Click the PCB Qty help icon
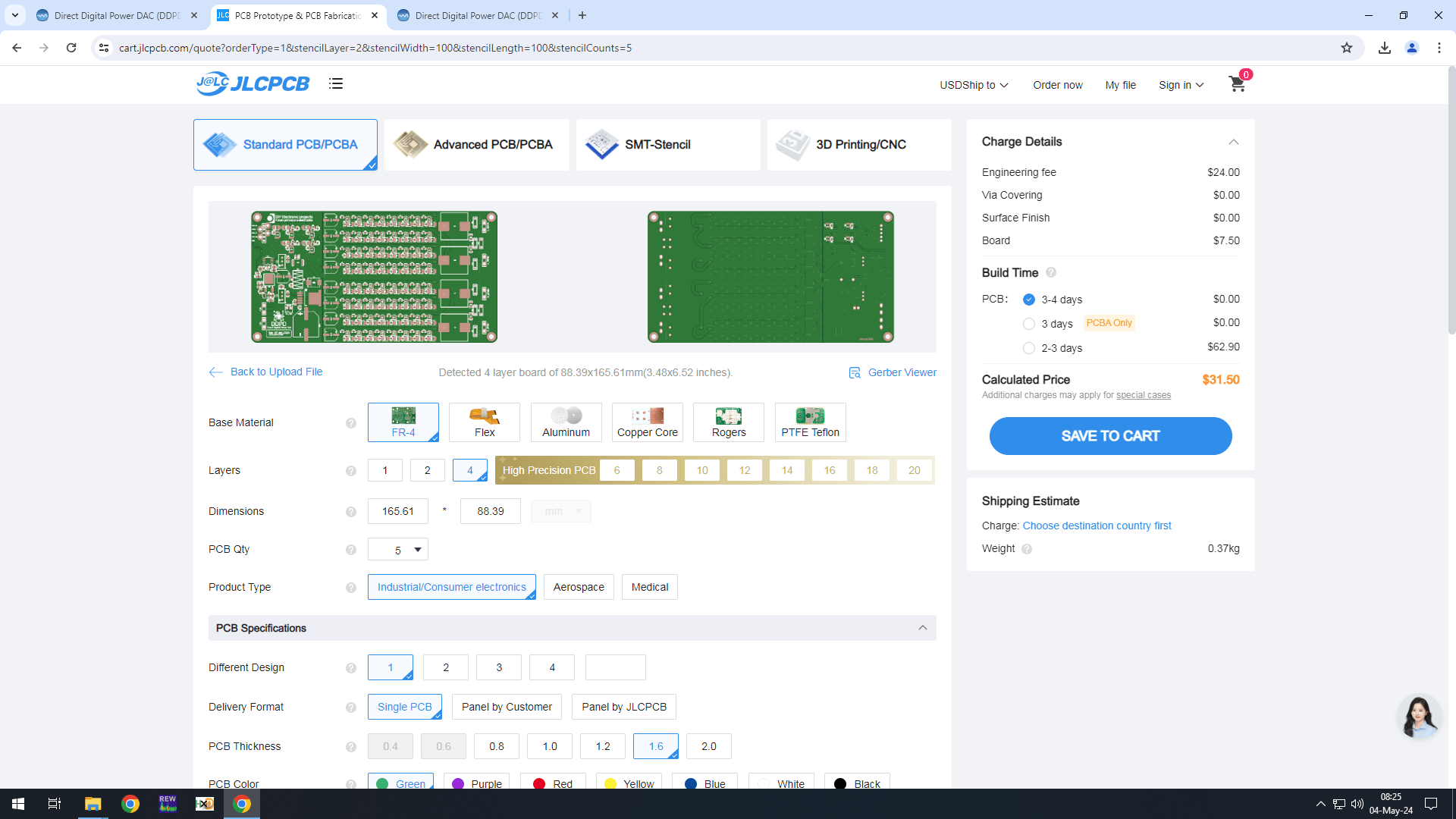Image resolution: width=1456 pixels, height=819 pixels. 351,550
